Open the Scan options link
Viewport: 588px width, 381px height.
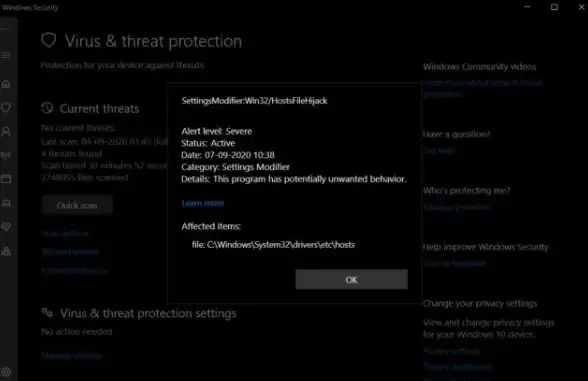click(66, 233)
